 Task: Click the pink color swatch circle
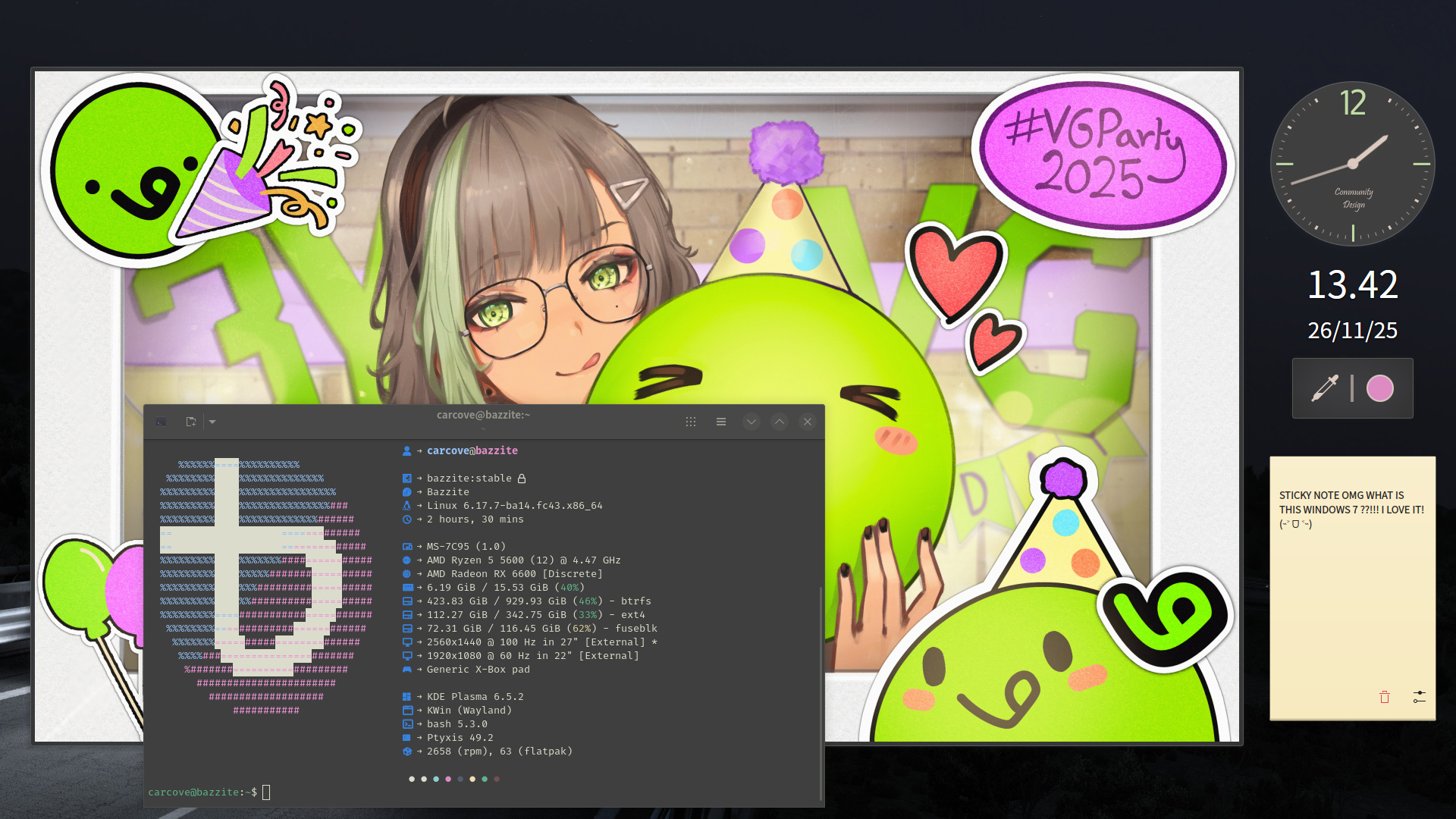(1379, 388)
